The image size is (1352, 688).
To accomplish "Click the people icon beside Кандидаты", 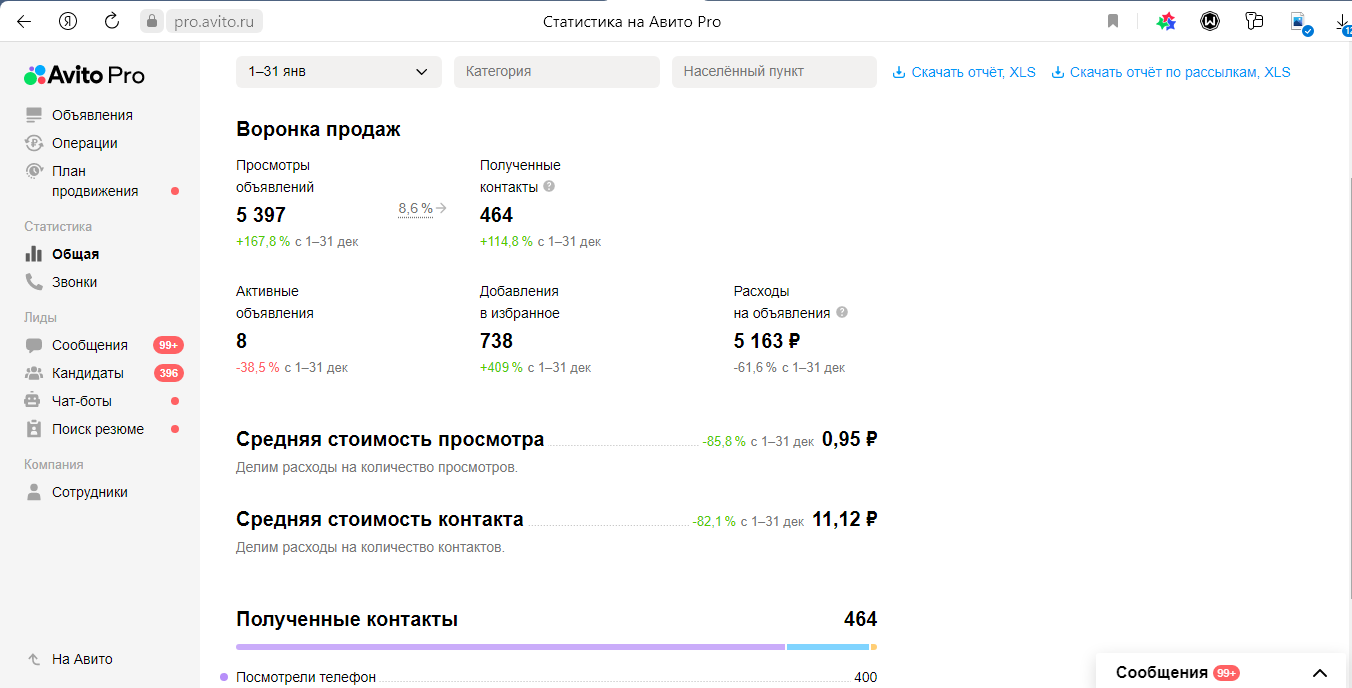I will pos(35,373).
